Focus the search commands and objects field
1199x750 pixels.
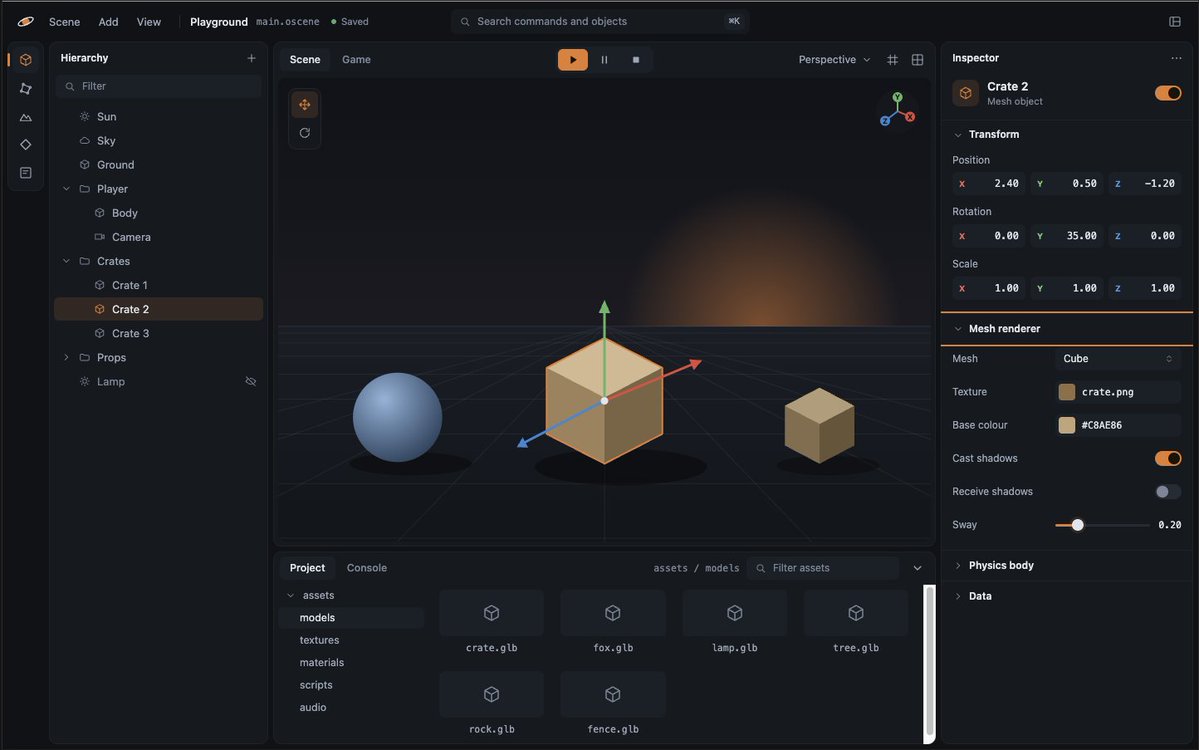[x=600, y=21]
